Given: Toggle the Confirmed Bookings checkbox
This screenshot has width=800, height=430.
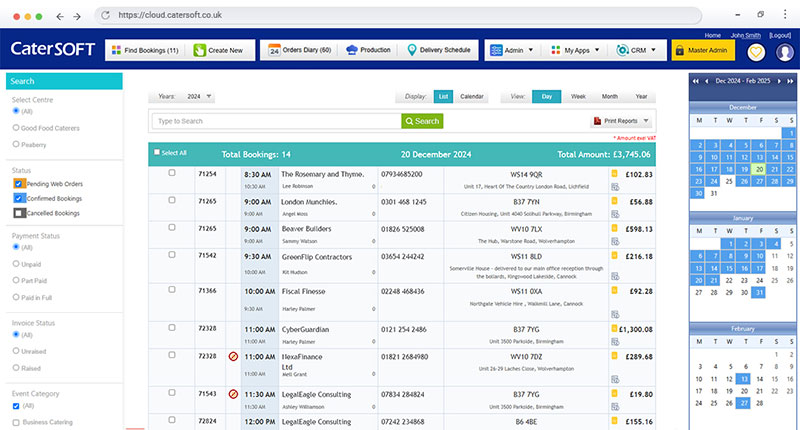Looking at the screenshot, I should click(x=19, y=198).
